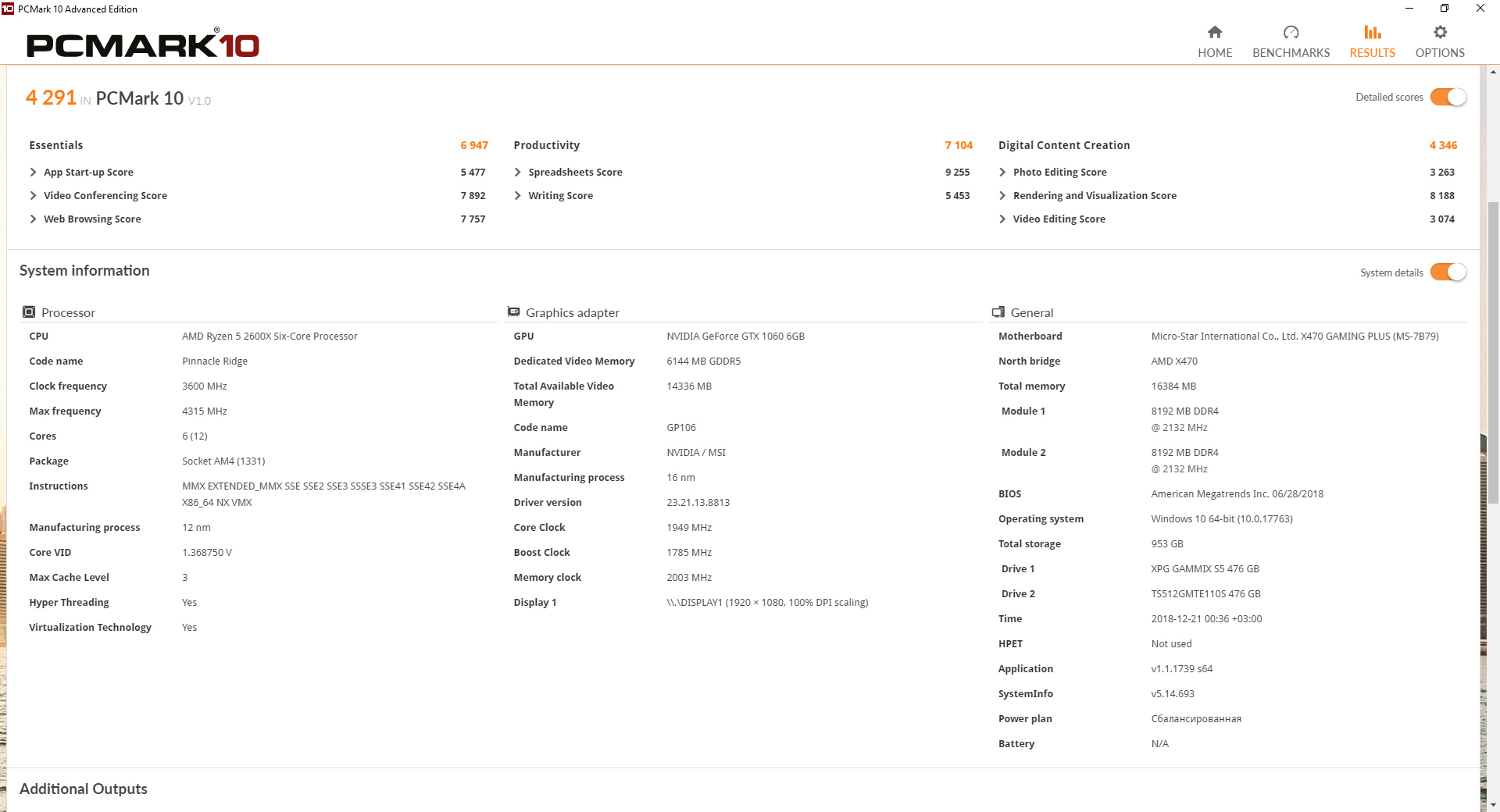Click the Benchmarks gauge icon
This screenshot has height=812, width=1500.
pos(1291,32)
